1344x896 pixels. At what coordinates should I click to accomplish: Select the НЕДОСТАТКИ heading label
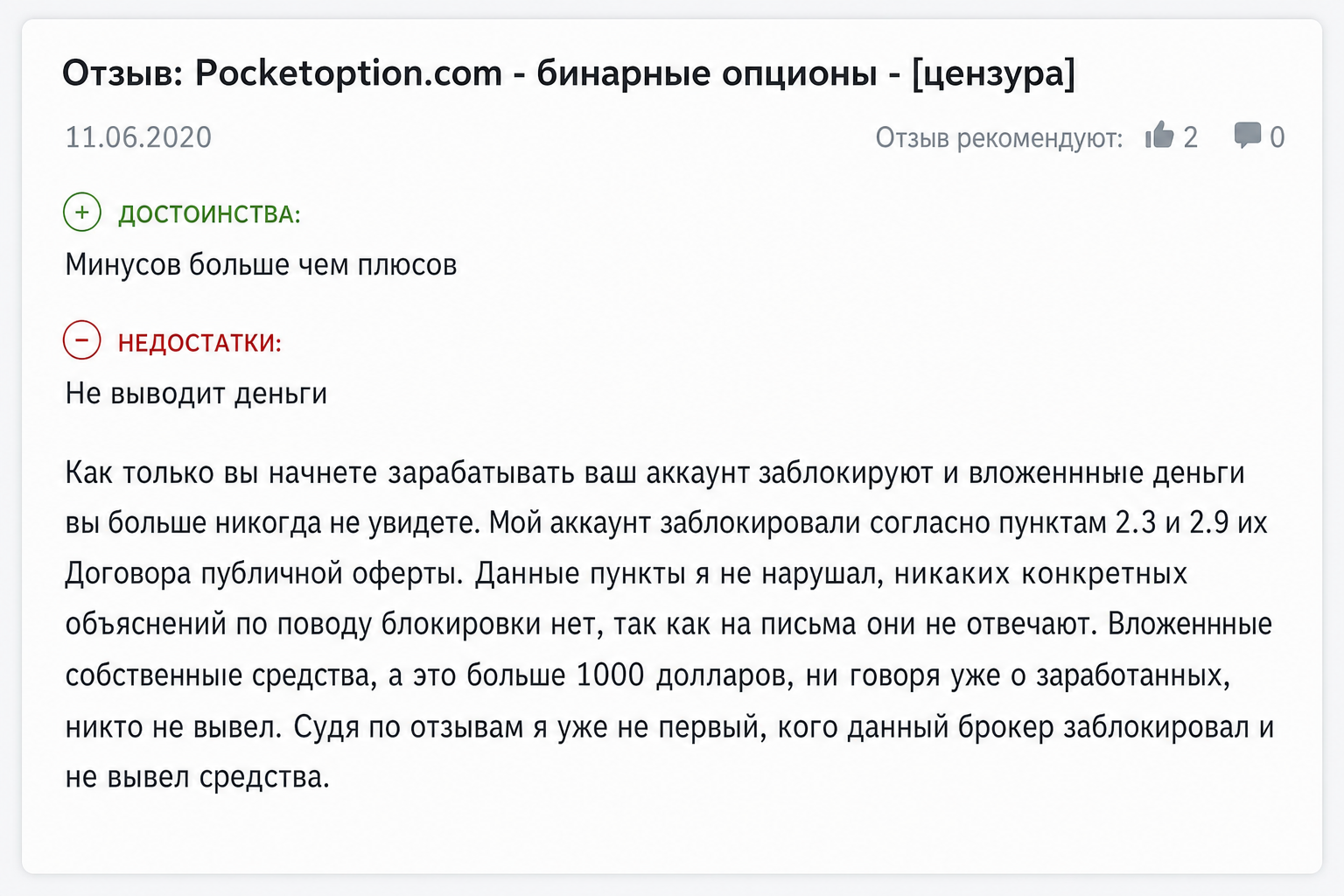pyautogui.click(x=199, y=343)
